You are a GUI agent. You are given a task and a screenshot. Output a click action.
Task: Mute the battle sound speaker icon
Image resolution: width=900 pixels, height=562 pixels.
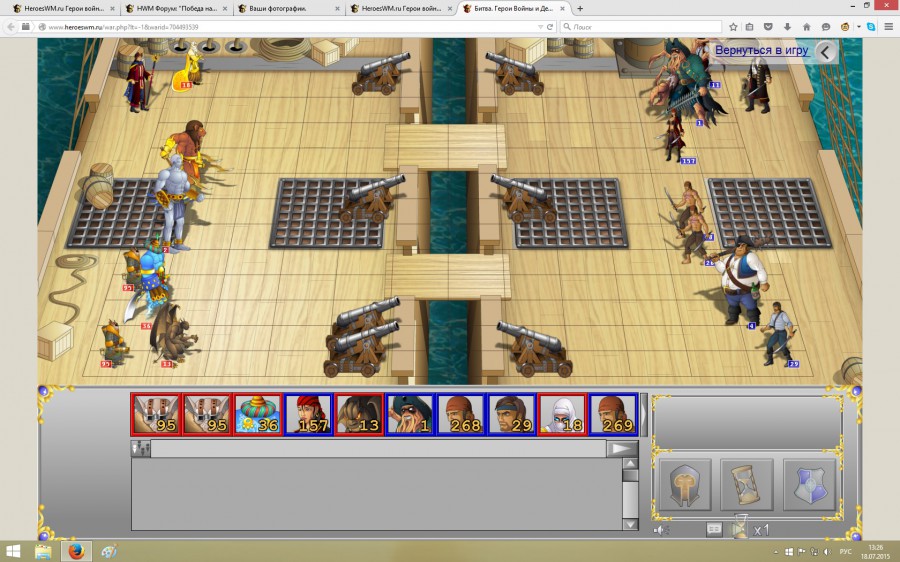tap(661, 530)
